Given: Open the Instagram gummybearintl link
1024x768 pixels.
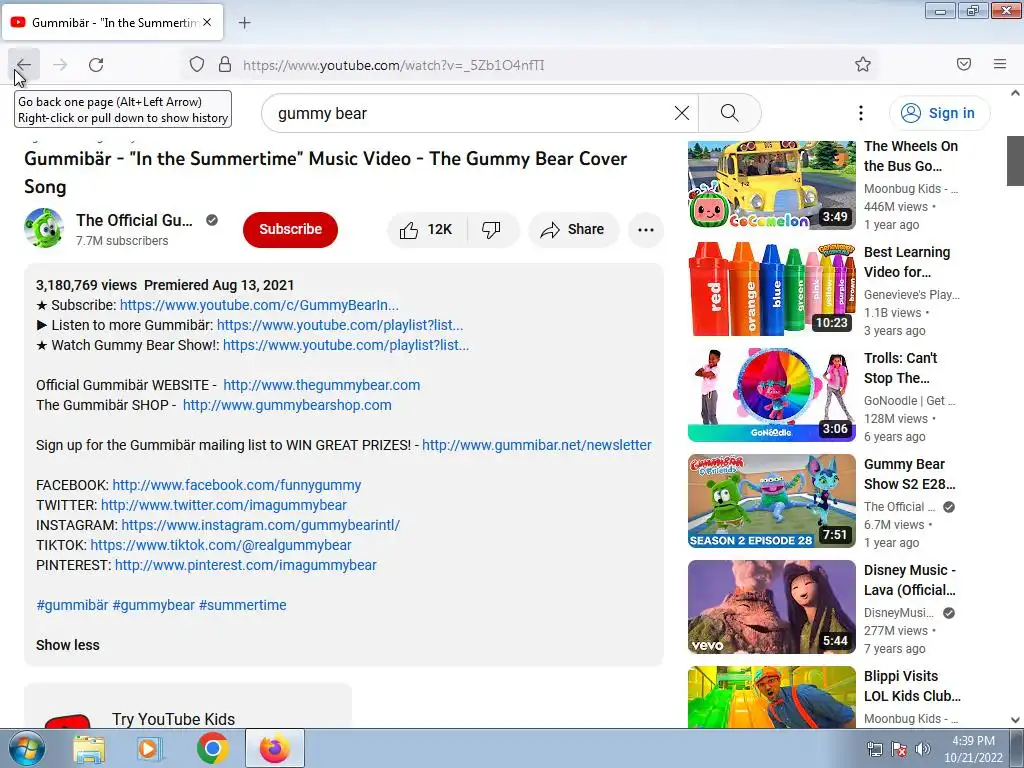Looking at the screenshot, I should 261,525.
